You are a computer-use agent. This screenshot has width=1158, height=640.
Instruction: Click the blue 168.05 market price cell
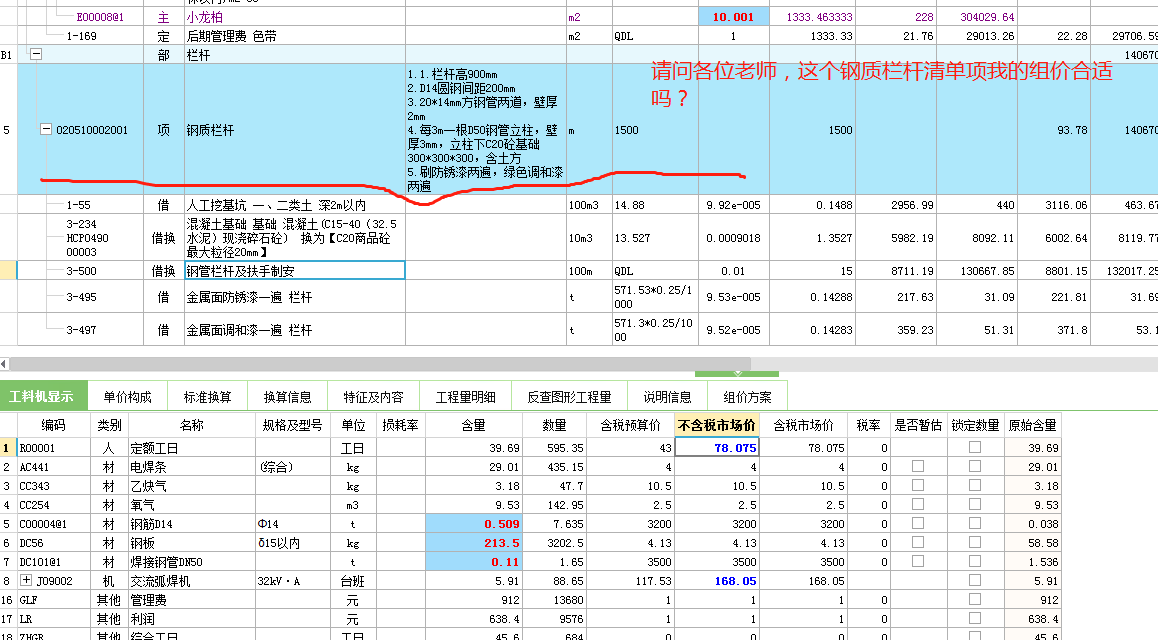(717, 581)
